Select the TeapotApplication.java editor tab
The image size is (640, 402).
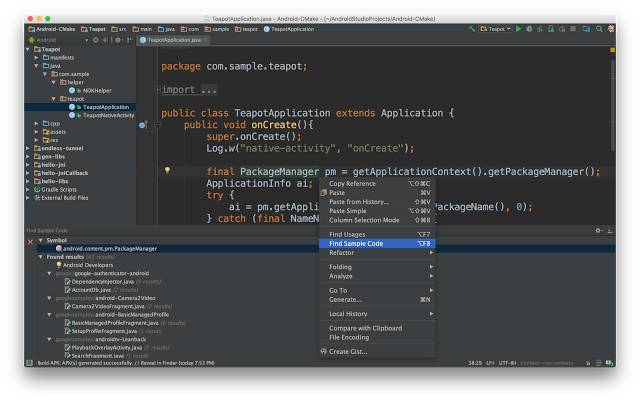coord(174,40)
